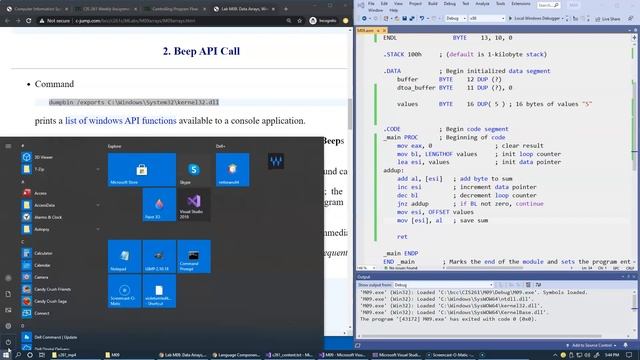Open the Paint 3D tile
Image resolution: width=640 pixels, height=360 pixels.
(159, 204)
